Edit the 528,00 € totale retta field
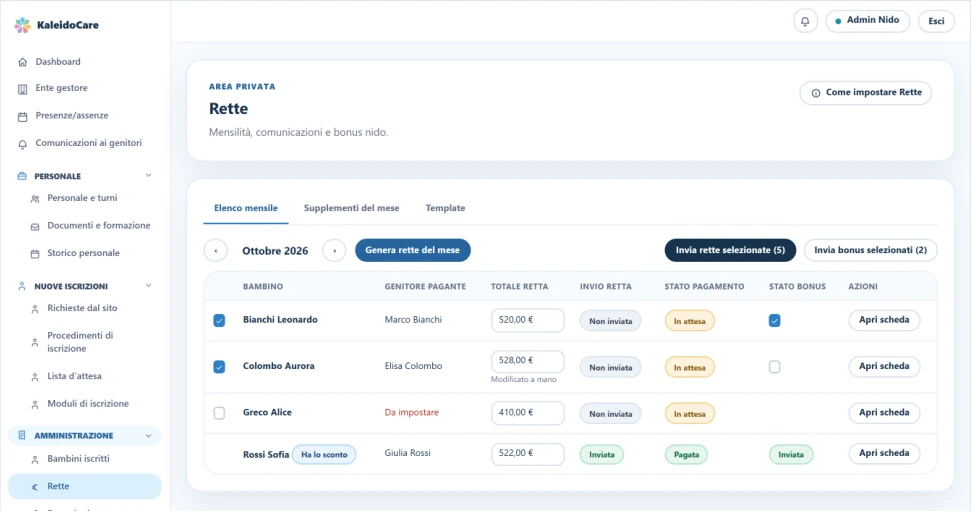 pos(528,361)
